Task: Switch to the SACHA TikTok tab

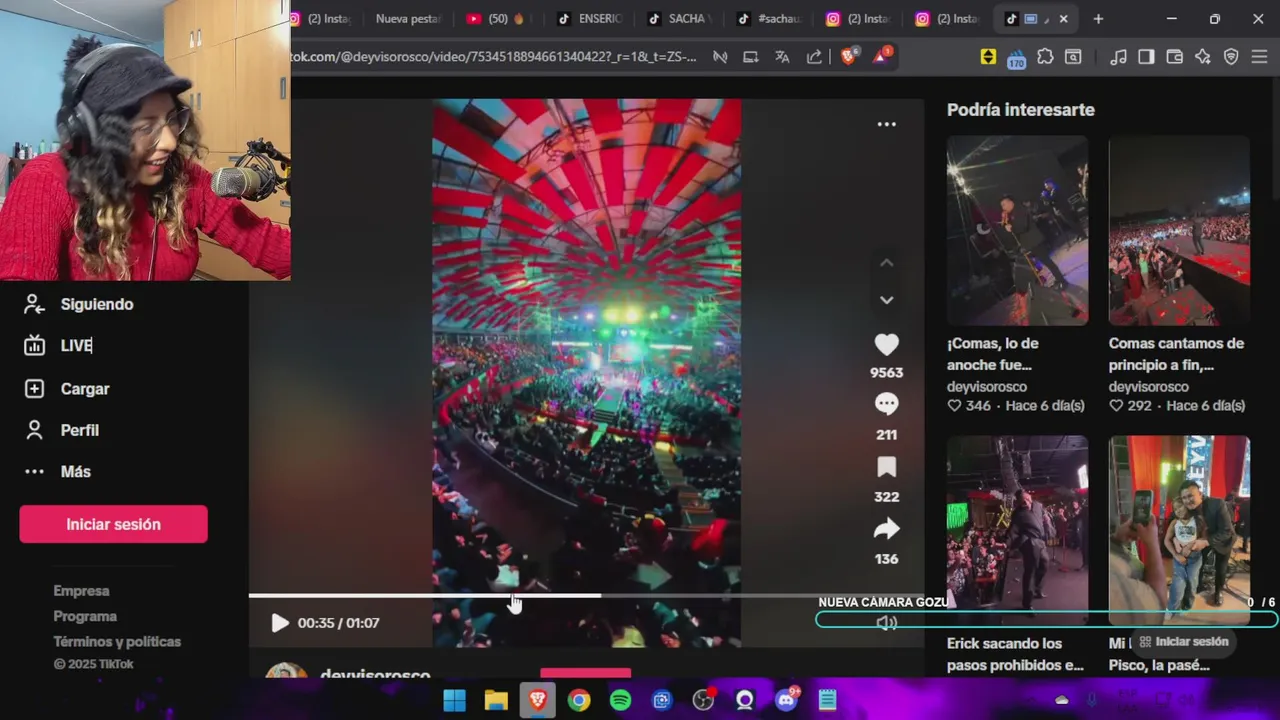Action: 679,19
